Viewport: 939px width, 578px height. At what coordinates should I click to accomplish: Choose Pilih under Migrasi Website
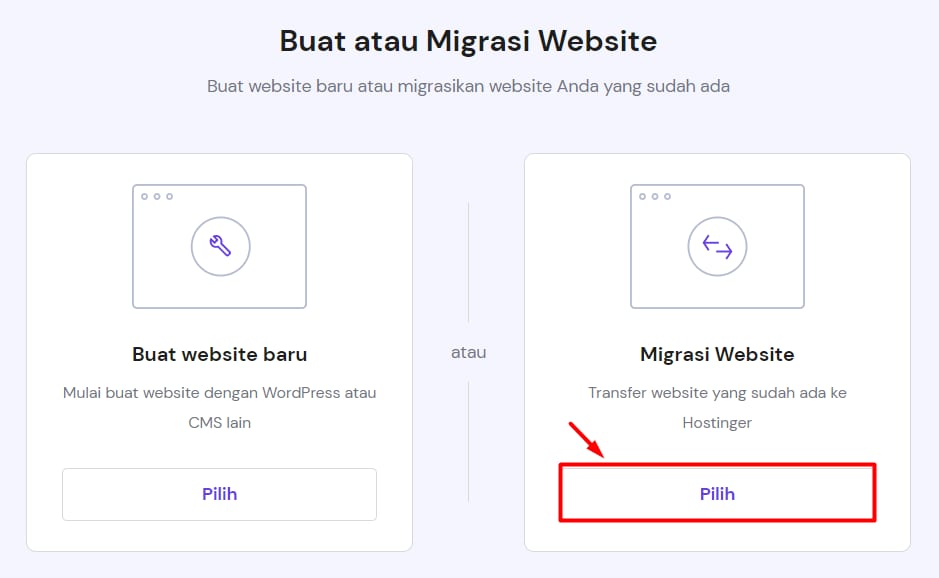coord(717,493)
